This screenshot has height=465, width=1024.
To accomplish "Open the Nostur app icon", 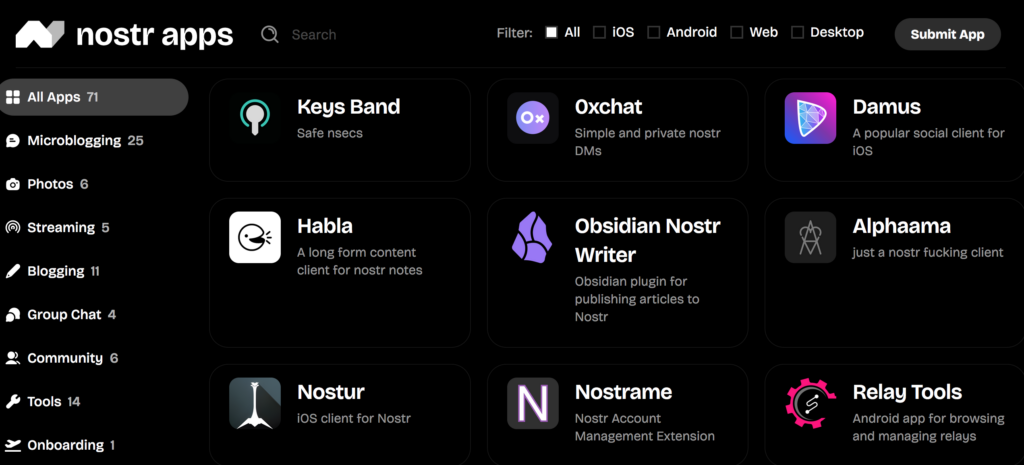I will coord(255,403).
